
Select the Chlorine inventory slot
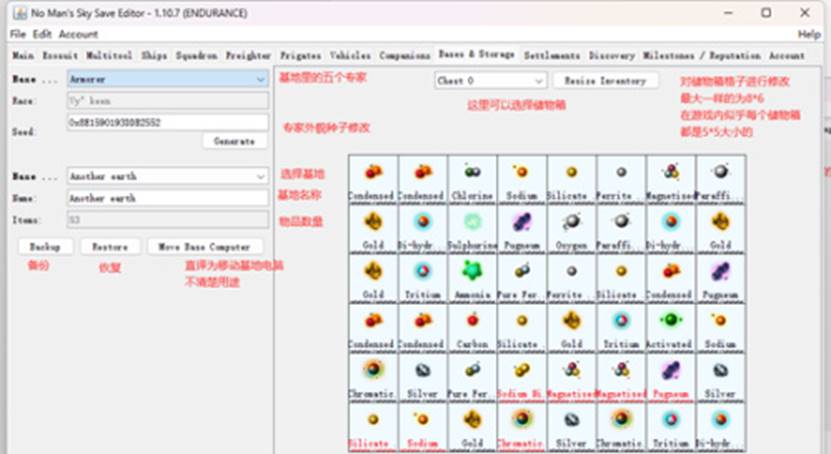click(472, 180)
